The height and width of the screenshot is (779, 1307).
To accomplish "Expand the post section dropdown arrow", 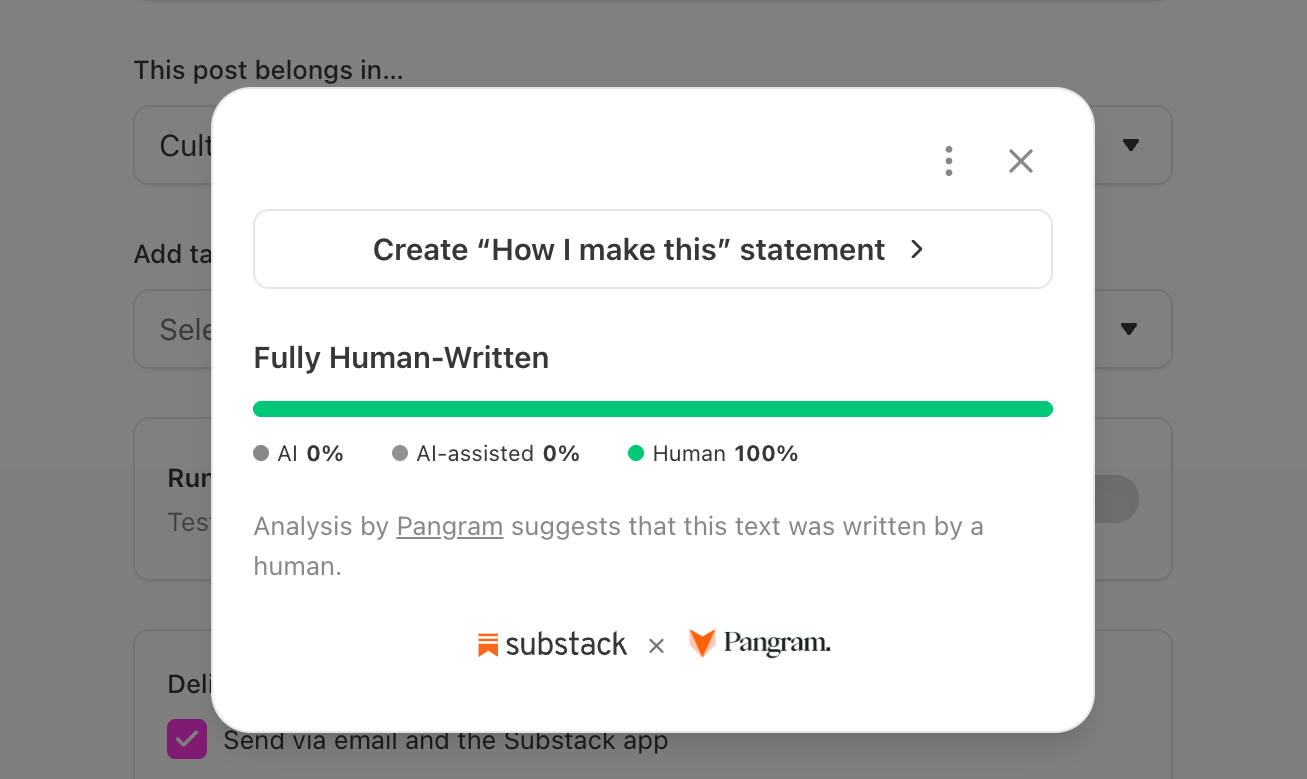I will 1130,145.
